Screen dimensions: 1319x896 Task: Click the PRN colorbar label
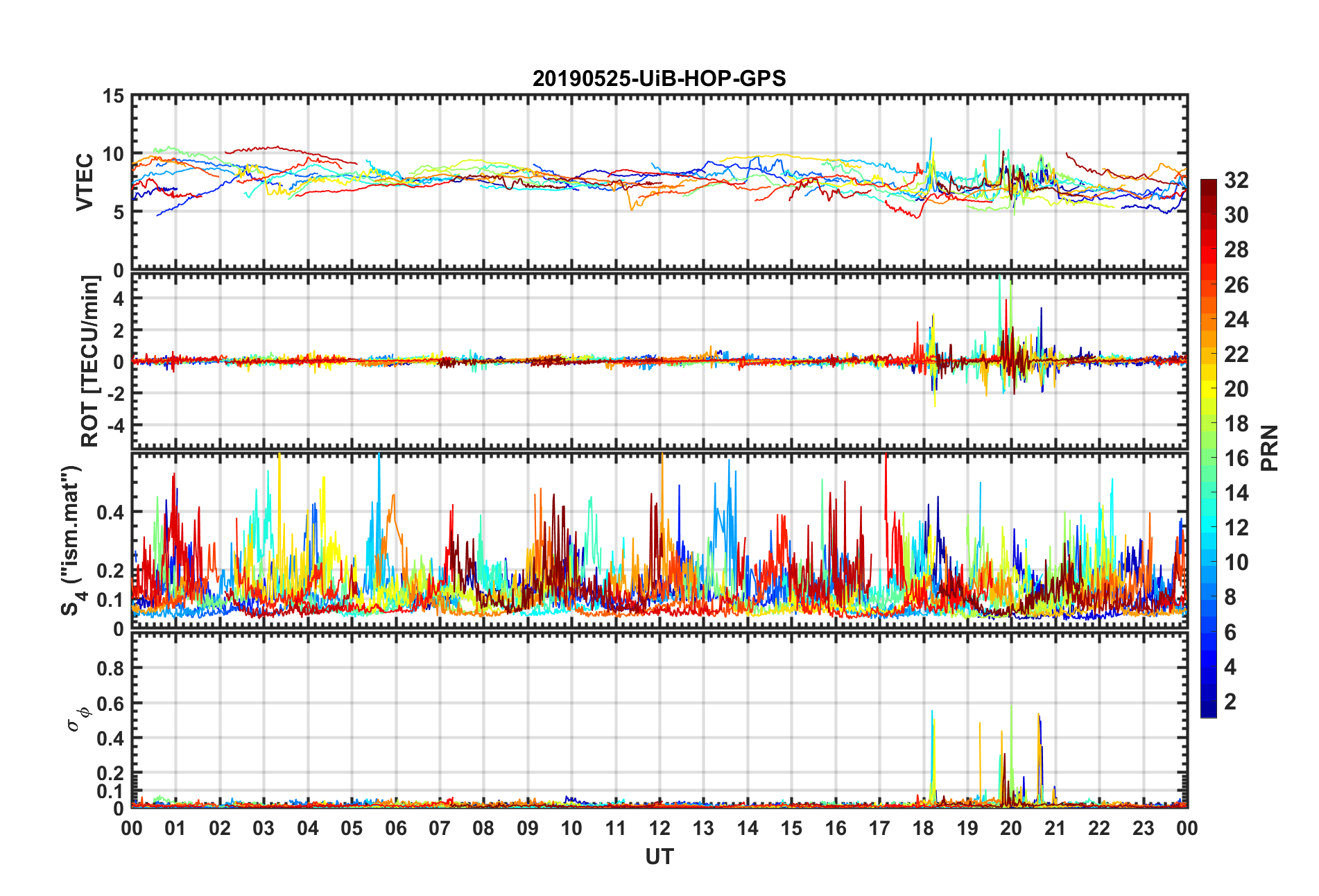[1269, 448]
